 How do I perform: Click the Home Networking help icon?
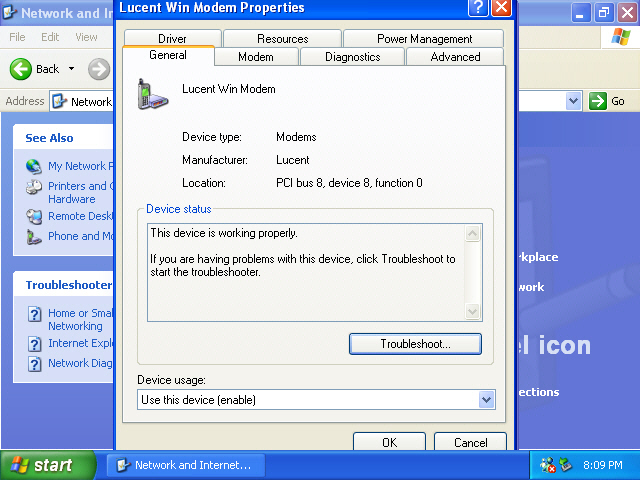click(35, 314)
